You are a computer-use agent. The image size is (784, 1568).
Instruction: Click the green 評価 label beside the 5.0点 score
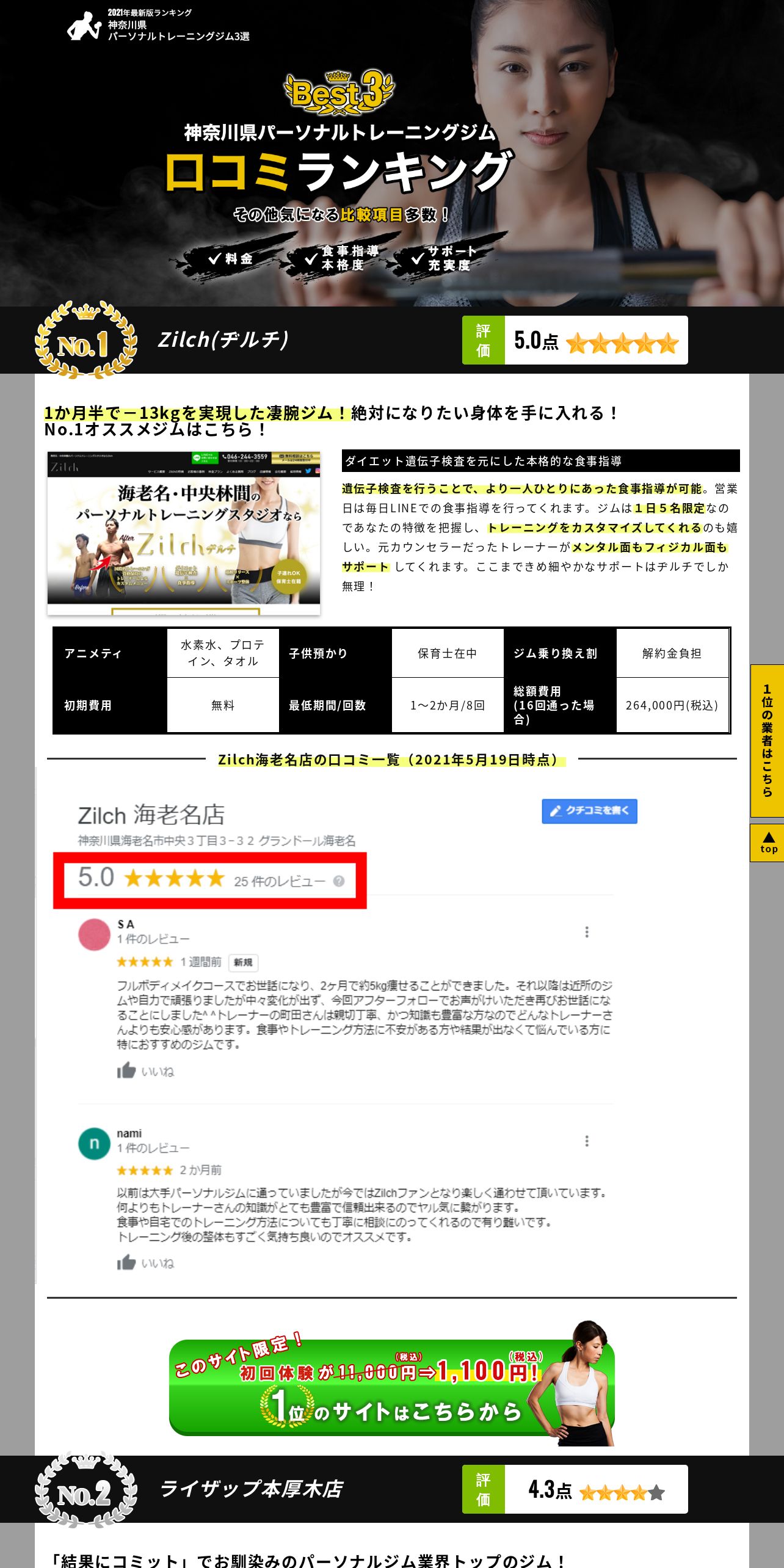point(483,340)
